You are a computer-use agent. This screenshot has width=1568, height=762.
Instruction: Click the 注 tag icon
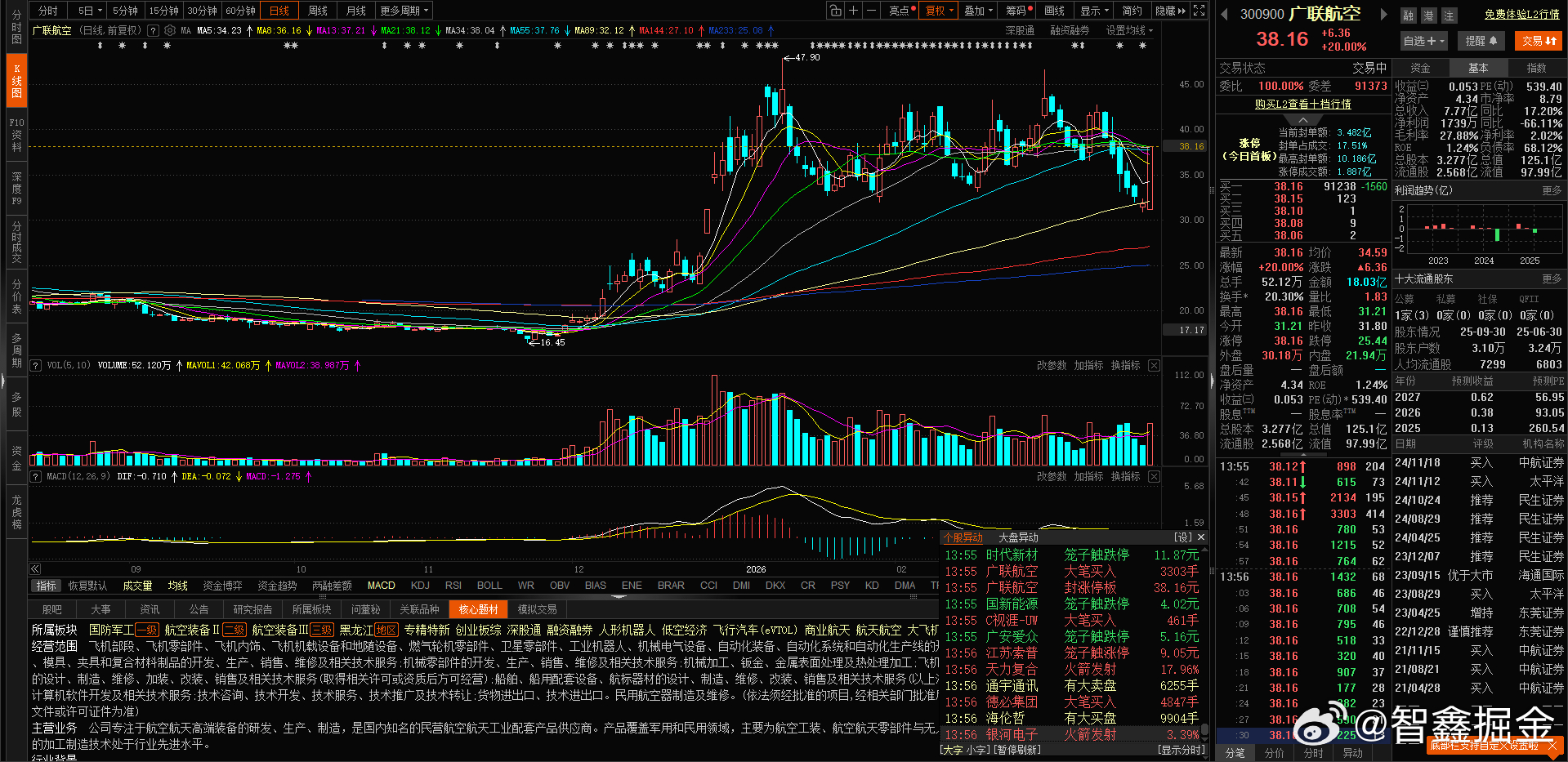point(1449,16)
